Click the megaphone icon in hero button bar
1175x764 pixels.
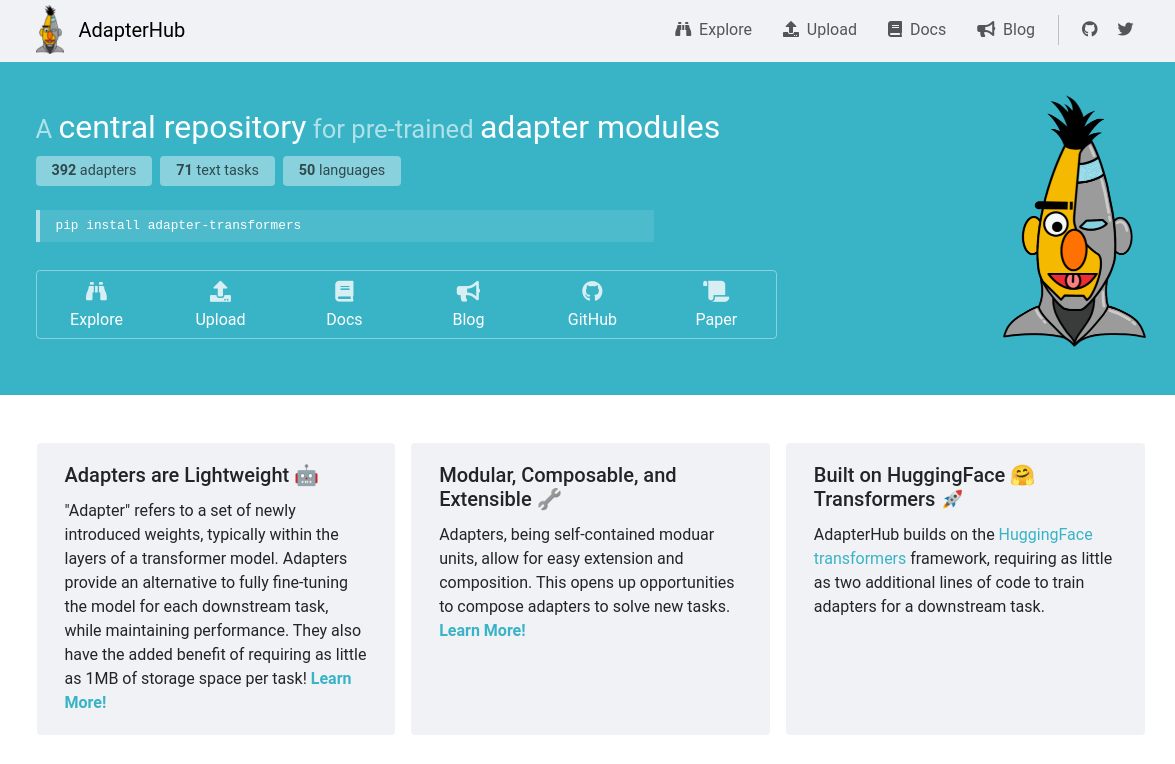[x=468, y=291]
